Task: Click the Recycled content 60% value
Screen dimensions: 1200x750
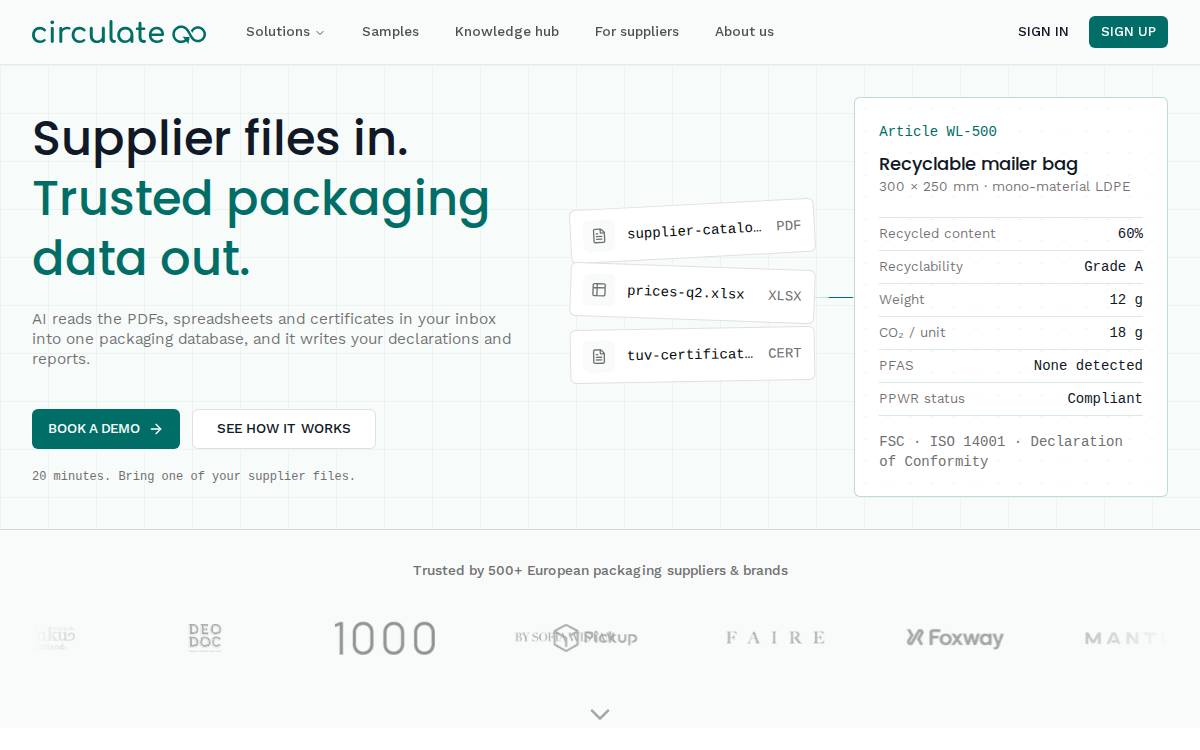Action: coord(1130,234)
